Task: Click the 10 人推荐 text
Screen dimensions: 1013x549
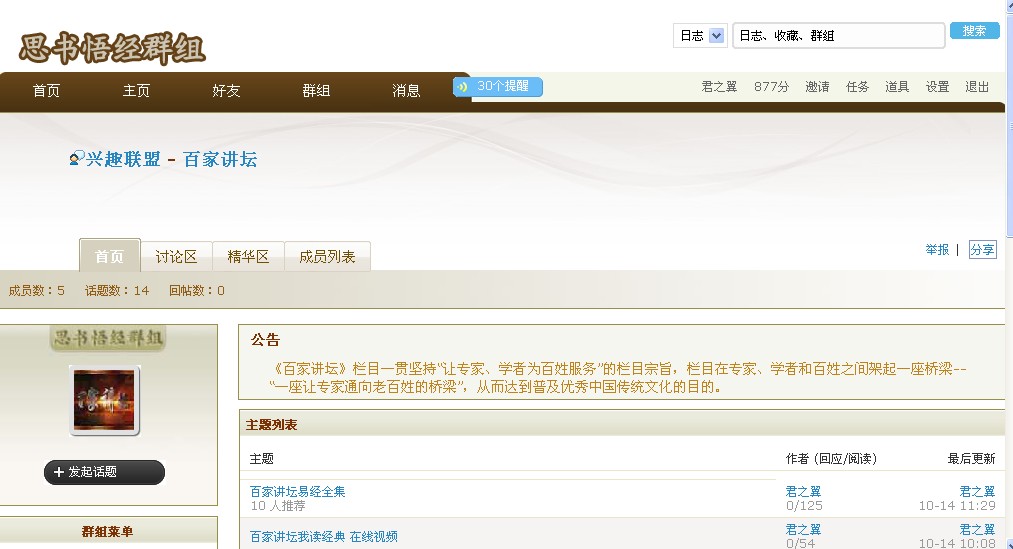Action: 278,506
